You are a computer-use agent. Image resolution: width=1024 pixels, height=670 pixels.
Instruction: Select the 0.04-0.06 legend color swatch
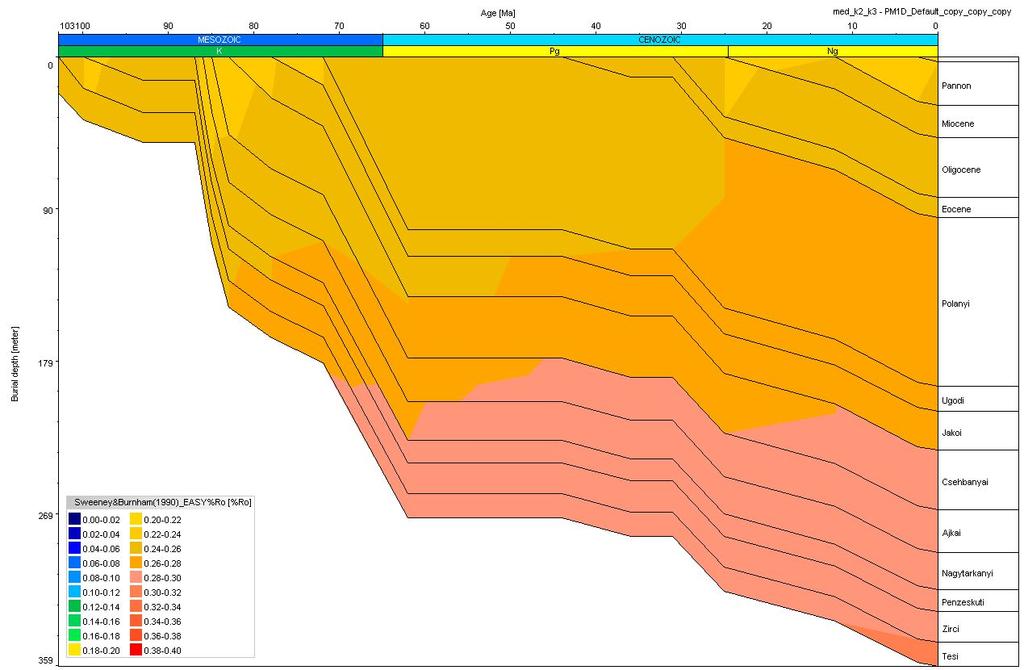coord(74,549)
